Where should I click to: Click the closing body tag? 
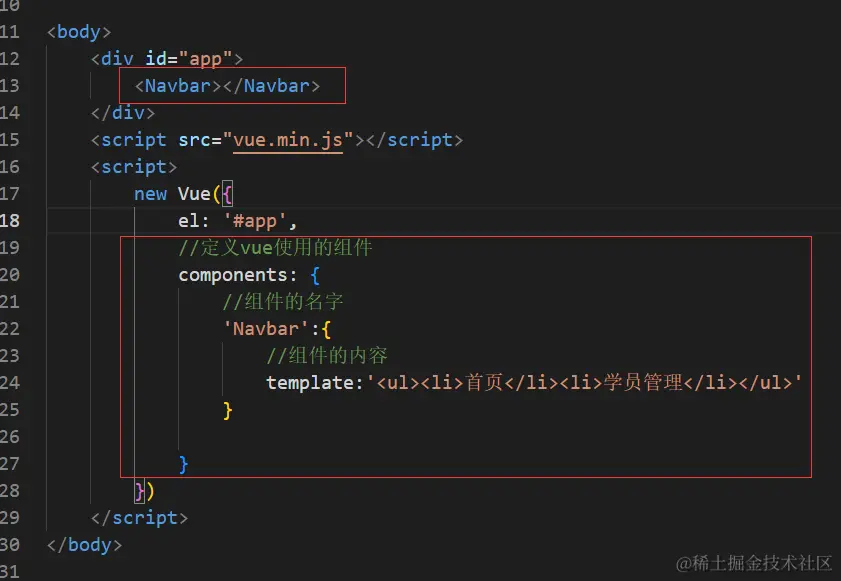pos(84,545)
